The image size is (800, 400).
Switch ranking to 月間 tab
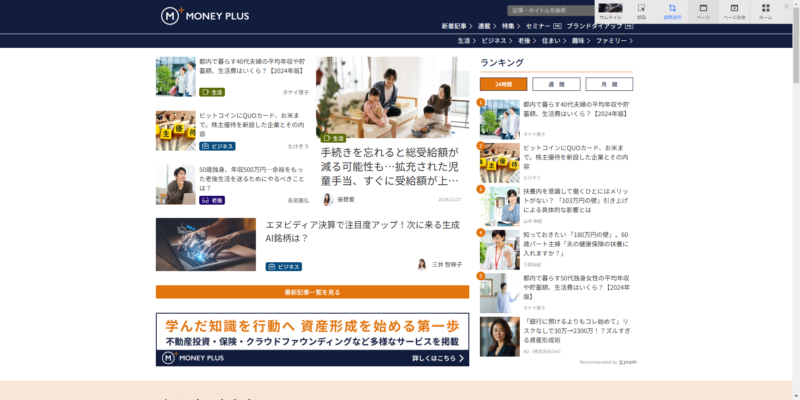[609, 84]
